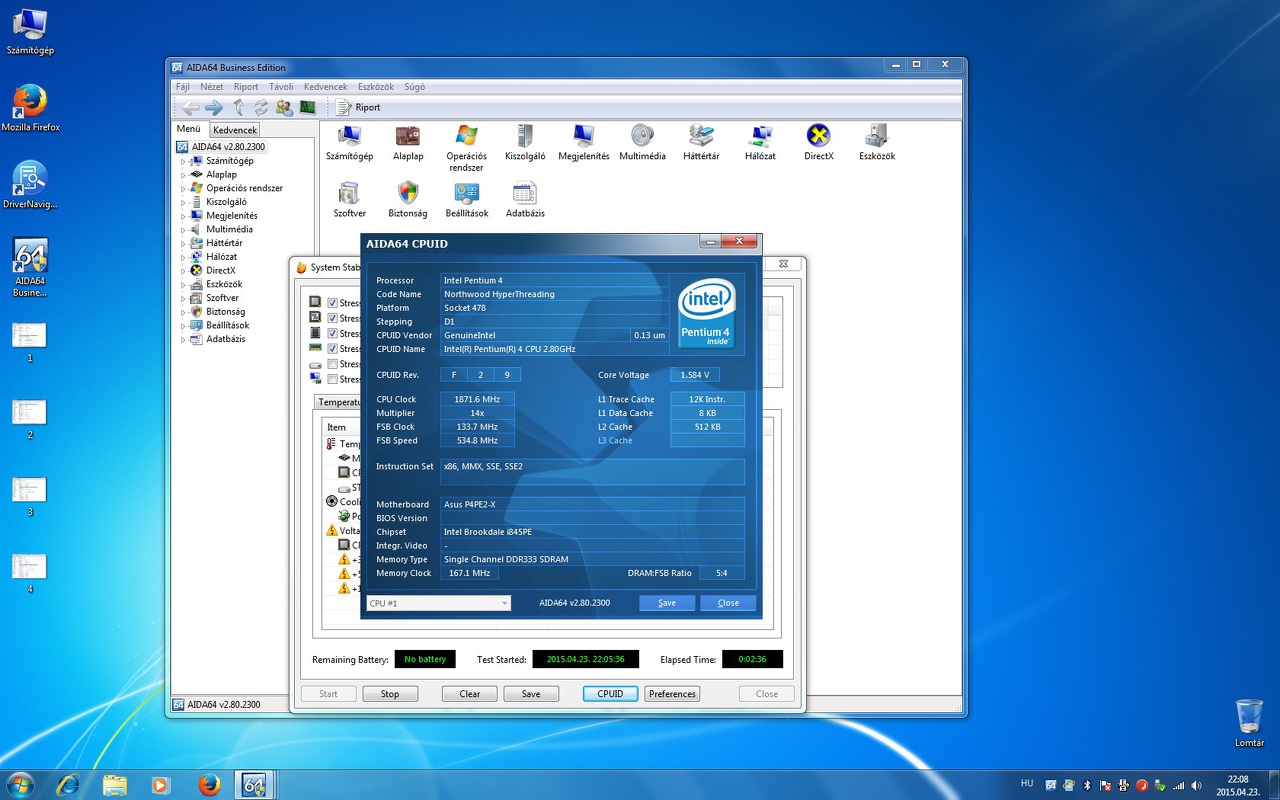Click Stop in the System Stability Test window

click(390, 694)
